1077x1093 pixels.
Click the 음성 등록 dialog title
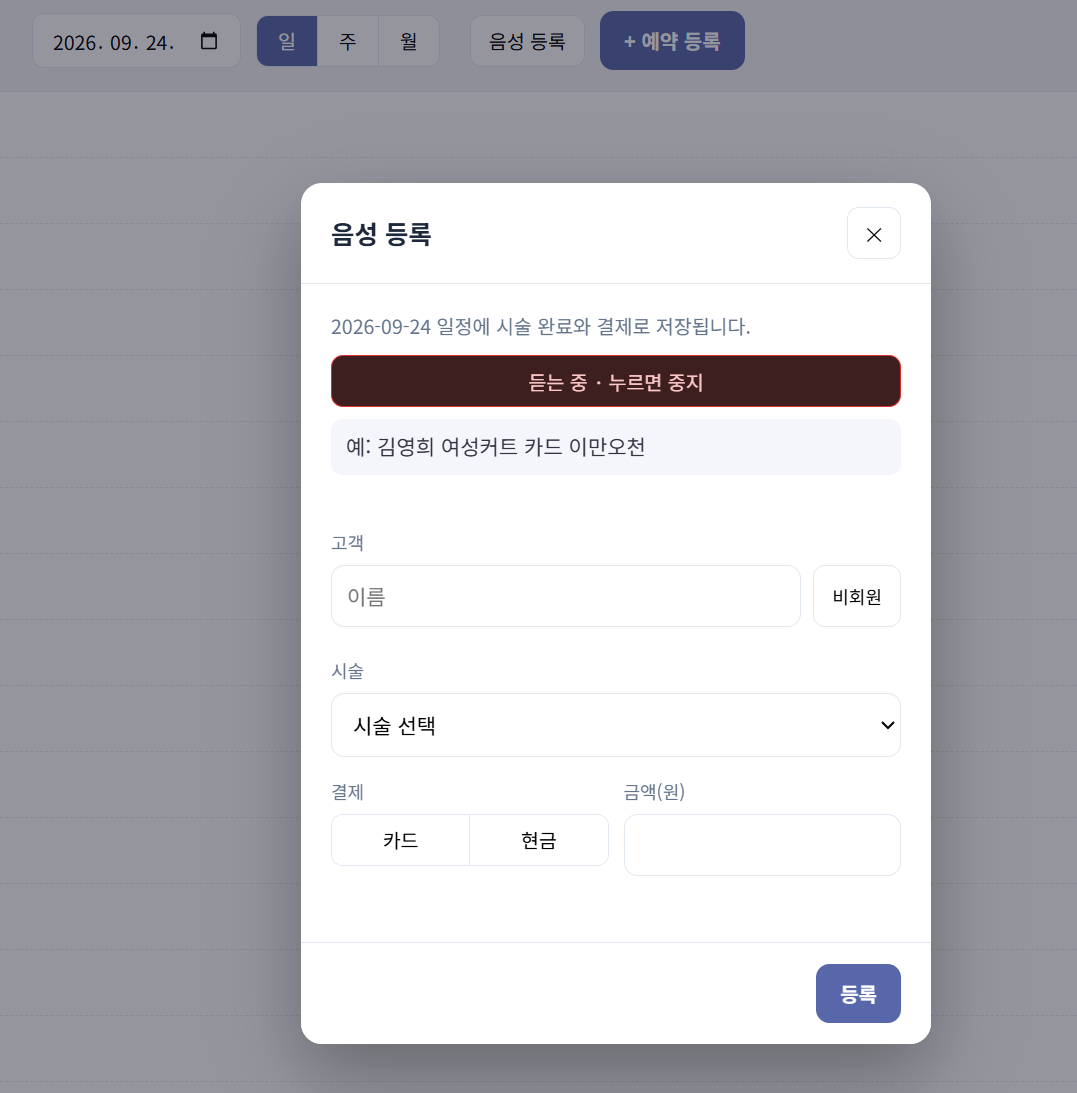tap(381, 234)
